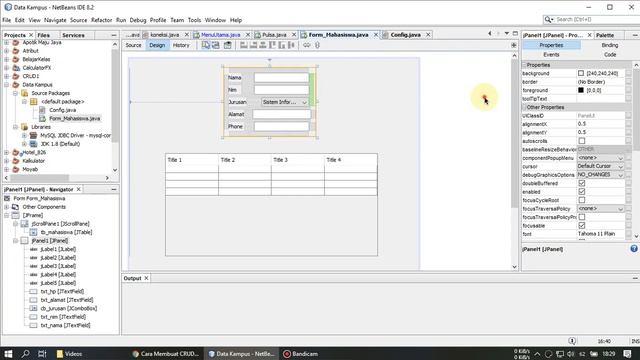Open the Code properties category
Screen dimensions: 640x360
coord(610,54)
